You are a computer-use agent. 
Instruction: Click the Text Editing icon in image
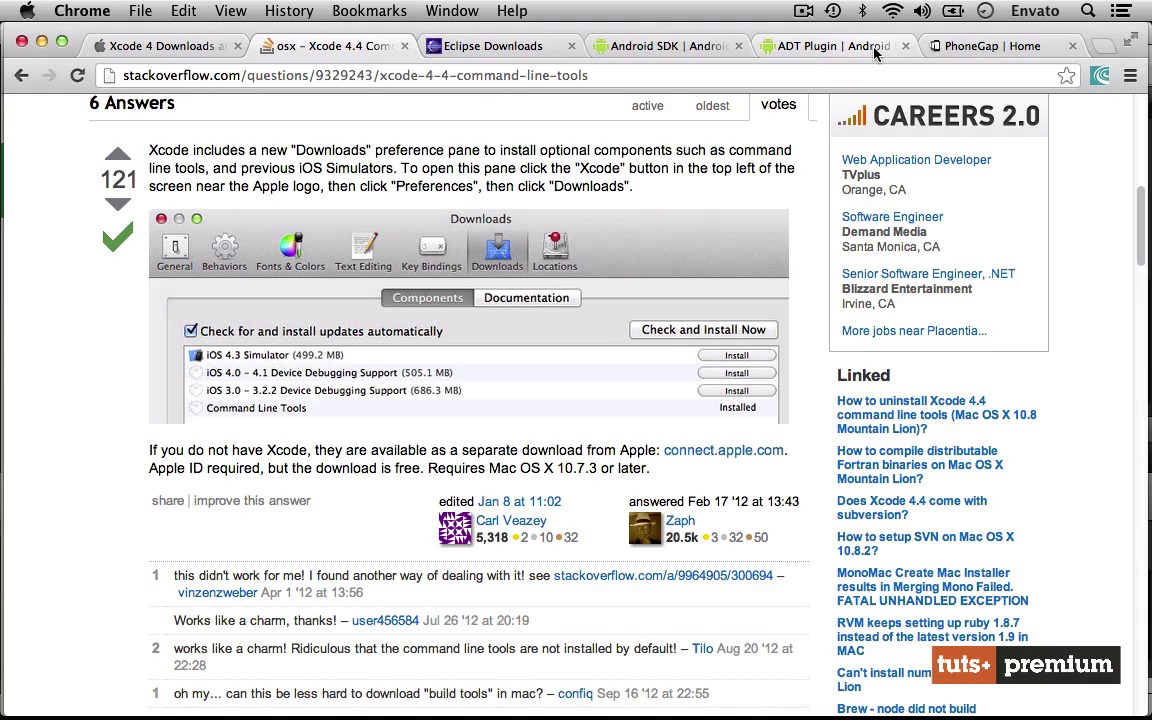(x=363, y=252)
